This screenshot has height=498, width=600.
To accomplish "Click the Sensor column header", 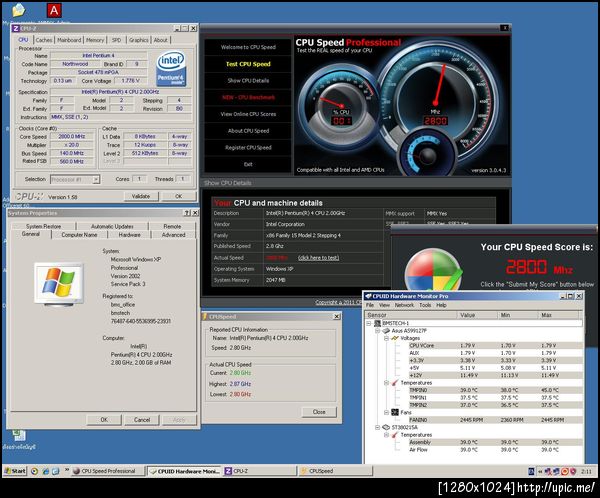I will click(411, 315).
